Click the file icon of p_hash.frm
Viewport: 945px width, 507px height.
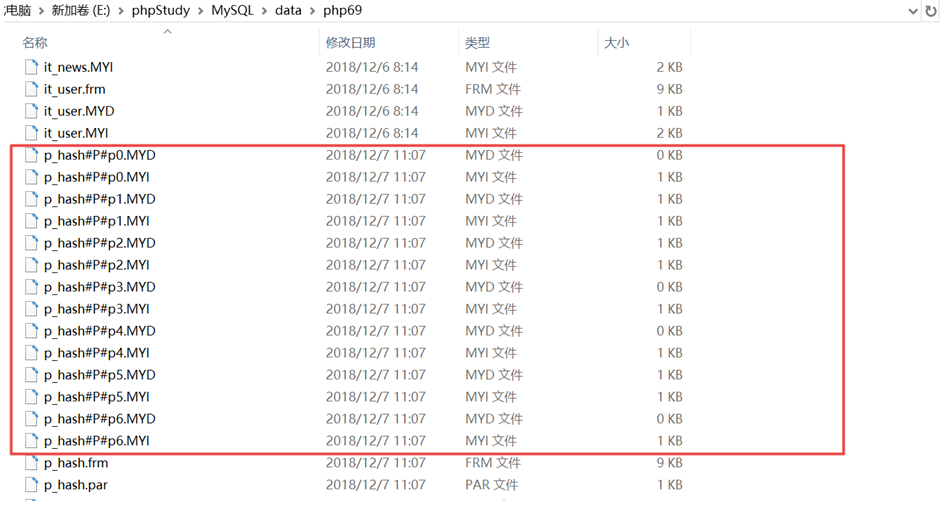[x=31, y=463]
